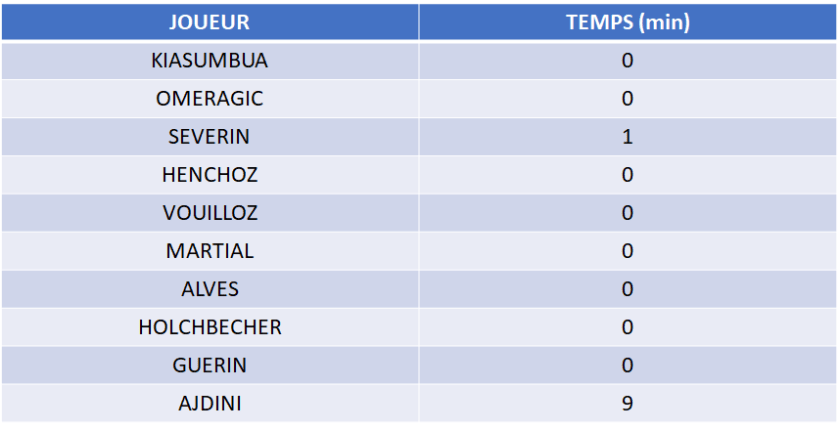Click the time value 9 in AJDINI's row
This screenshot has width=840, height=431.
click(x=627, y=403)
